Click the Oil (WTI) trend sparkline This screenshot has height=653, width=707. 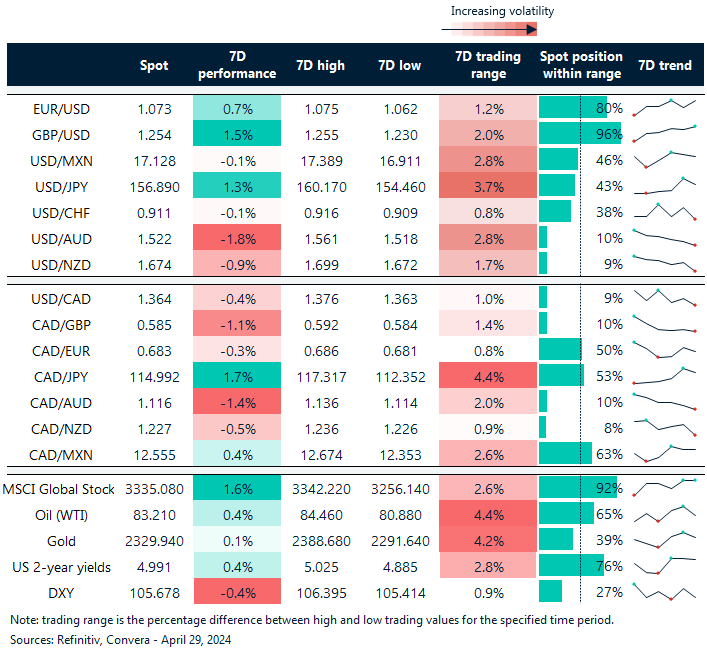point(664,513)
